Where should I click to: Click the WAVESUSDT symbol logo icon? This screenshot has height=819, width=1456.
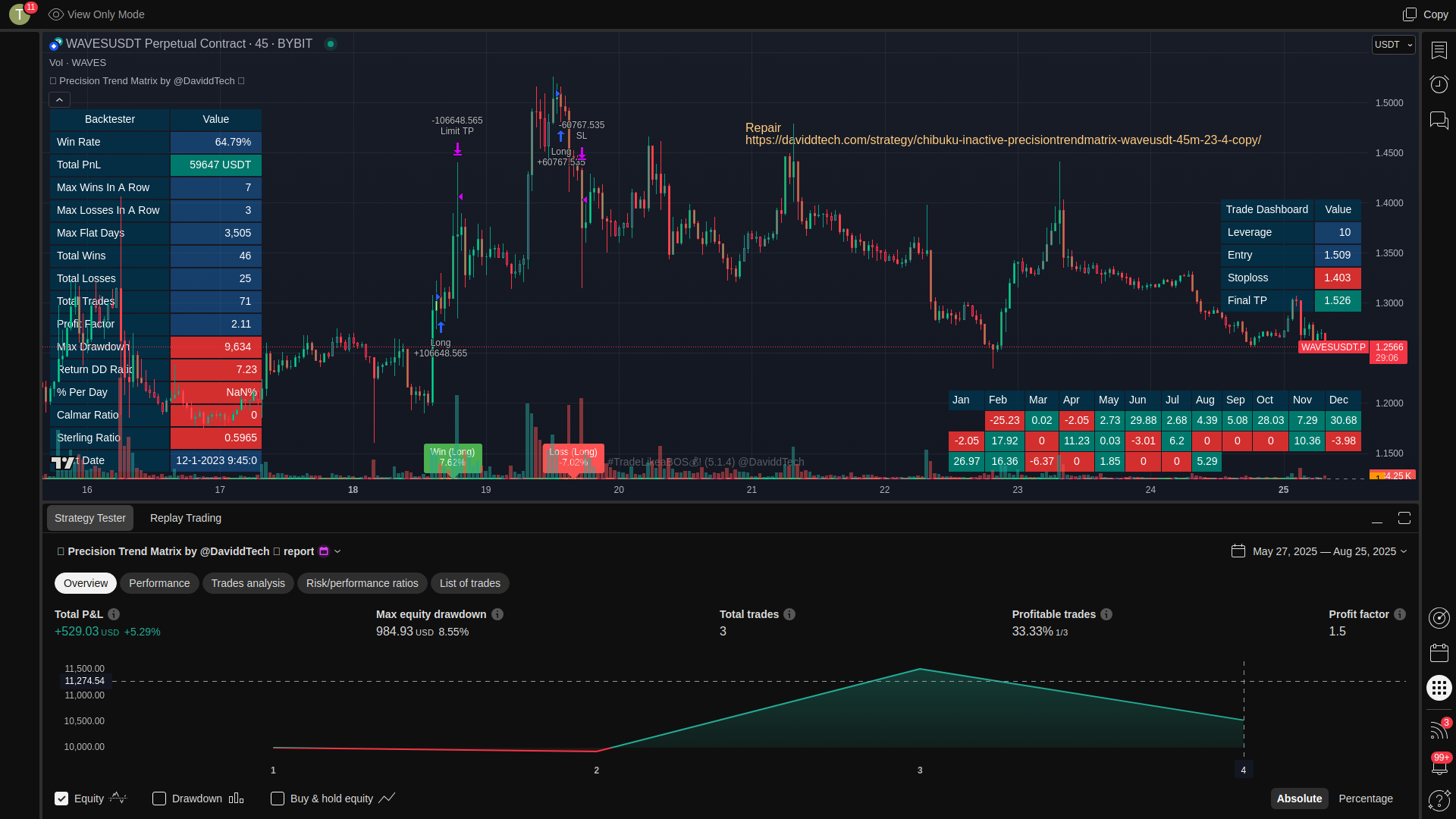pyautogui.click(x=56, y=44)
